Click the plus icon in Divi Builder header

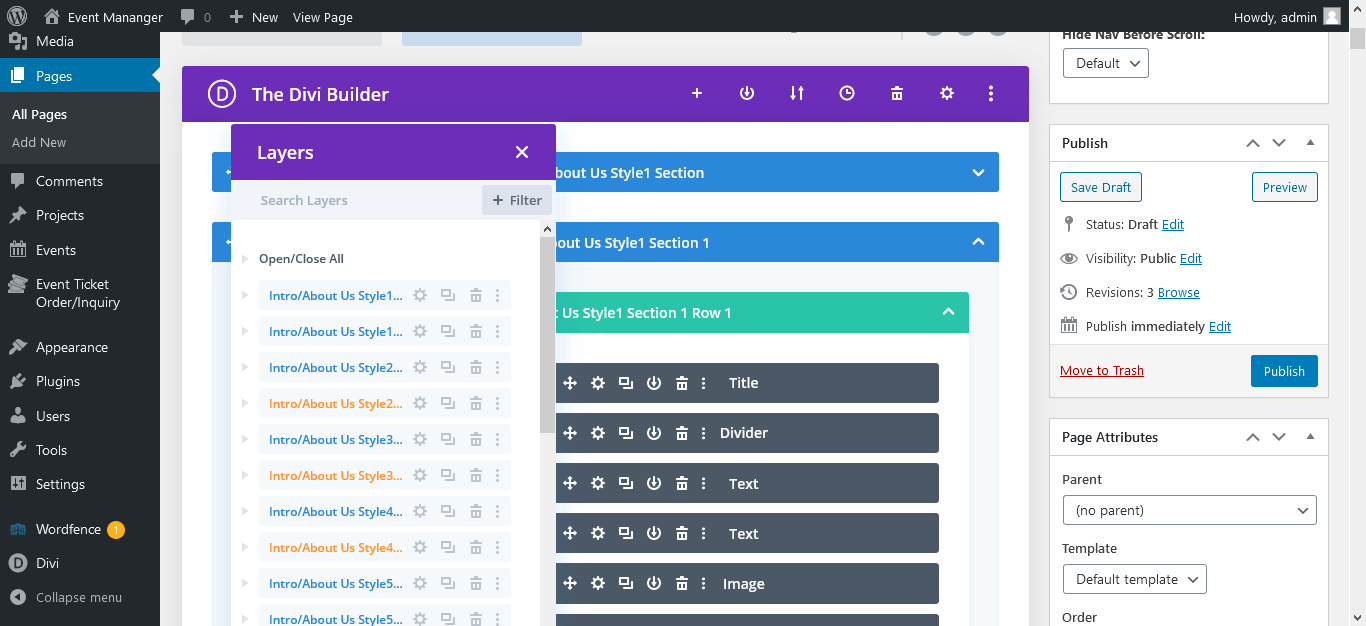pos(697,93)
